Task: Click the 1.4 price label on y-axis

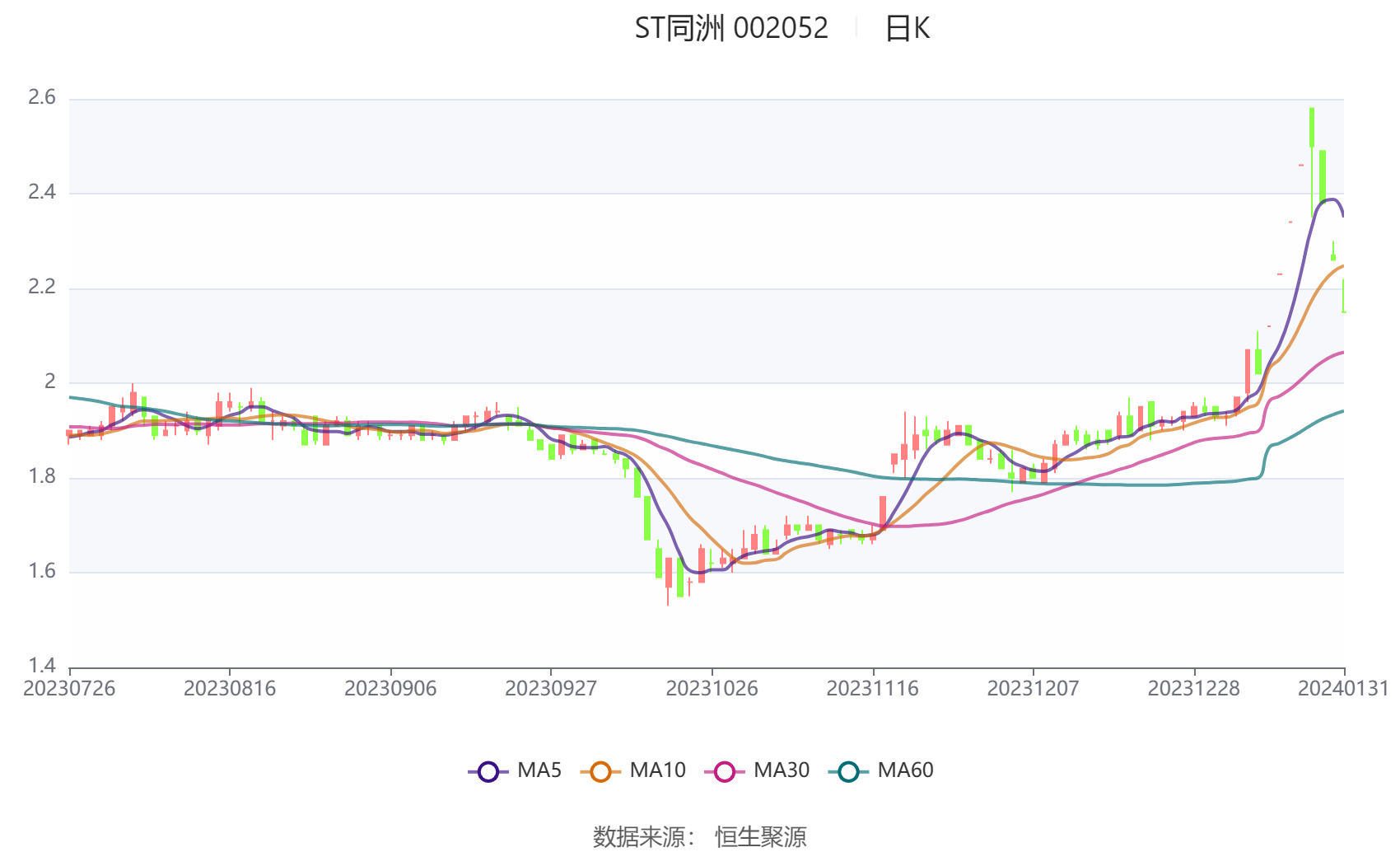Action: pos(42,666)
